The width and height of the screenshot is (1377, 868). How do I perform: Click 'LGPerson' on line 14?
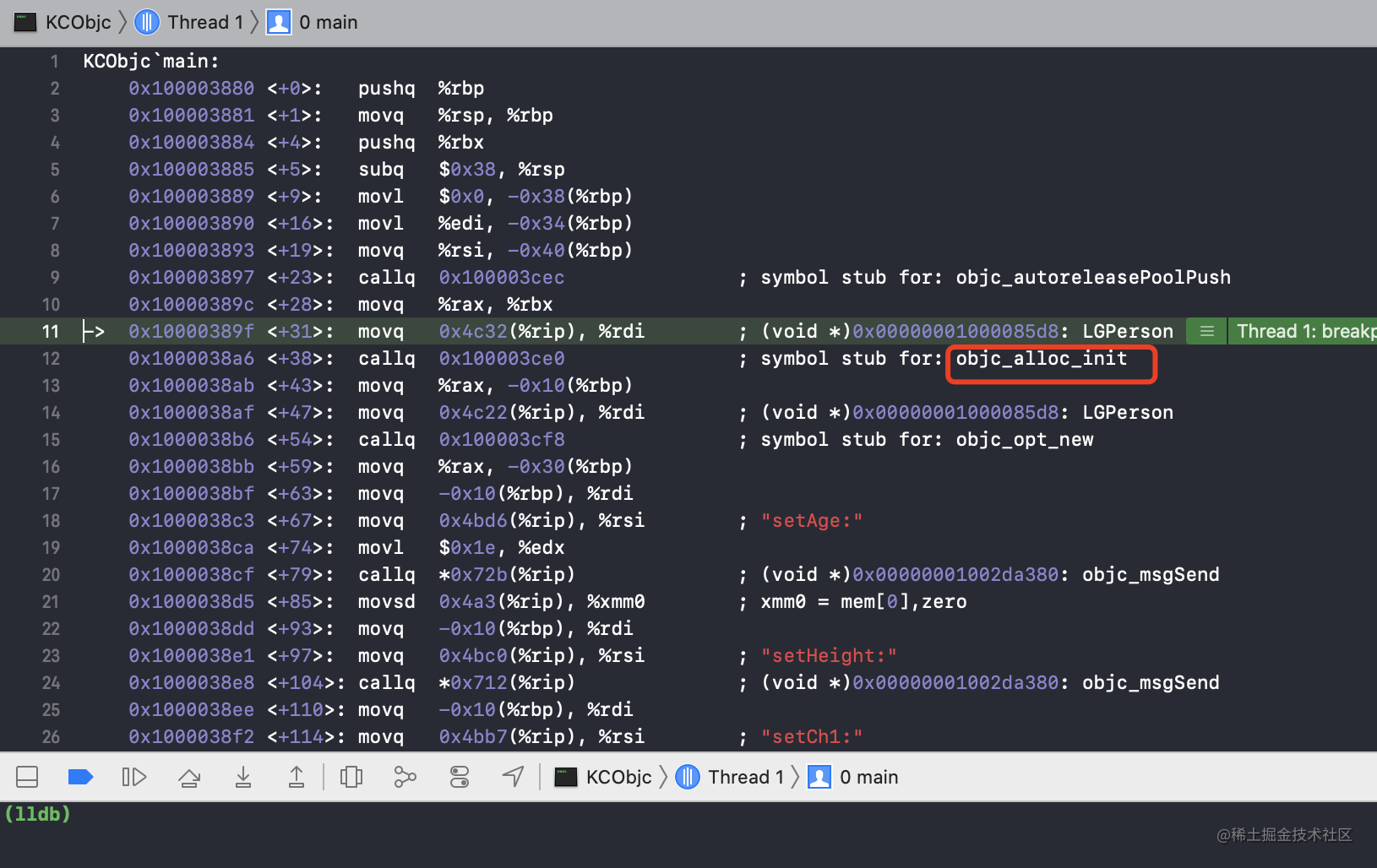point(1128,412)
